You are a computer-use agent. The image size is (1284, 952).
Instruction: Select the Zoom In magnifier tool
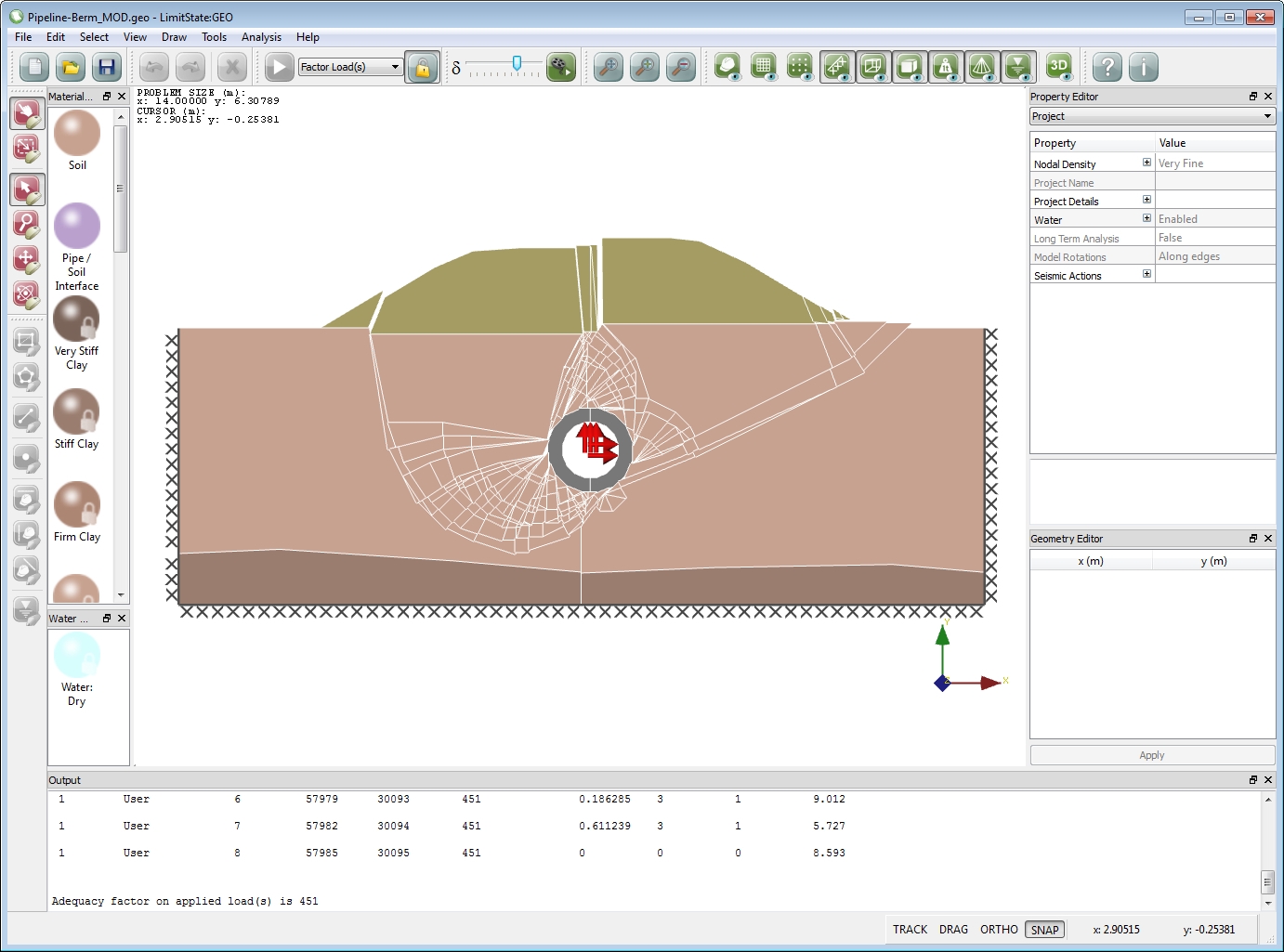point(645,66)
